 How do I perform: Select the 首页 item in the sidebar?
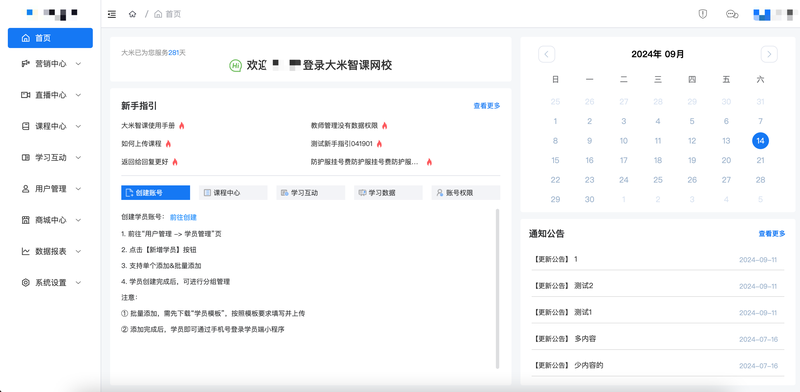[51, 38]
